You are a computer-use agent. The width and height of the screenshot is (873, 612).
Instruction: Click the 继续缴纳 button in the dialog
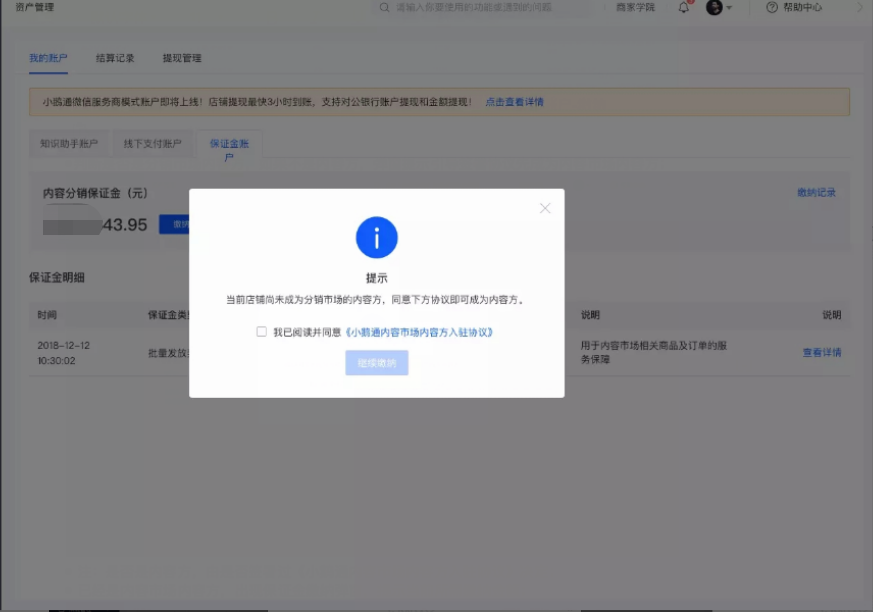coord(377,363)
